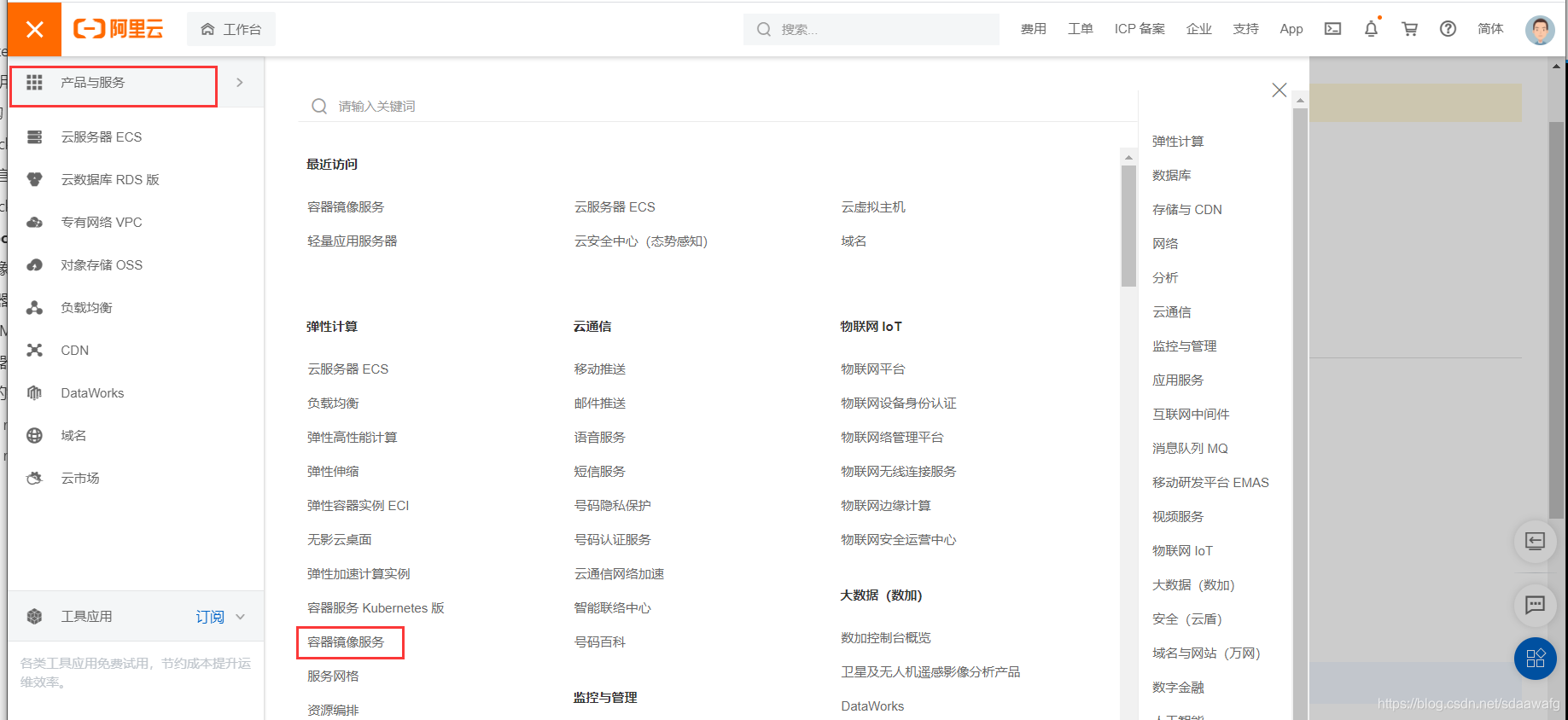
Task: Open 云服务器 ECS under 最近访问
Action: pos(615,206)
